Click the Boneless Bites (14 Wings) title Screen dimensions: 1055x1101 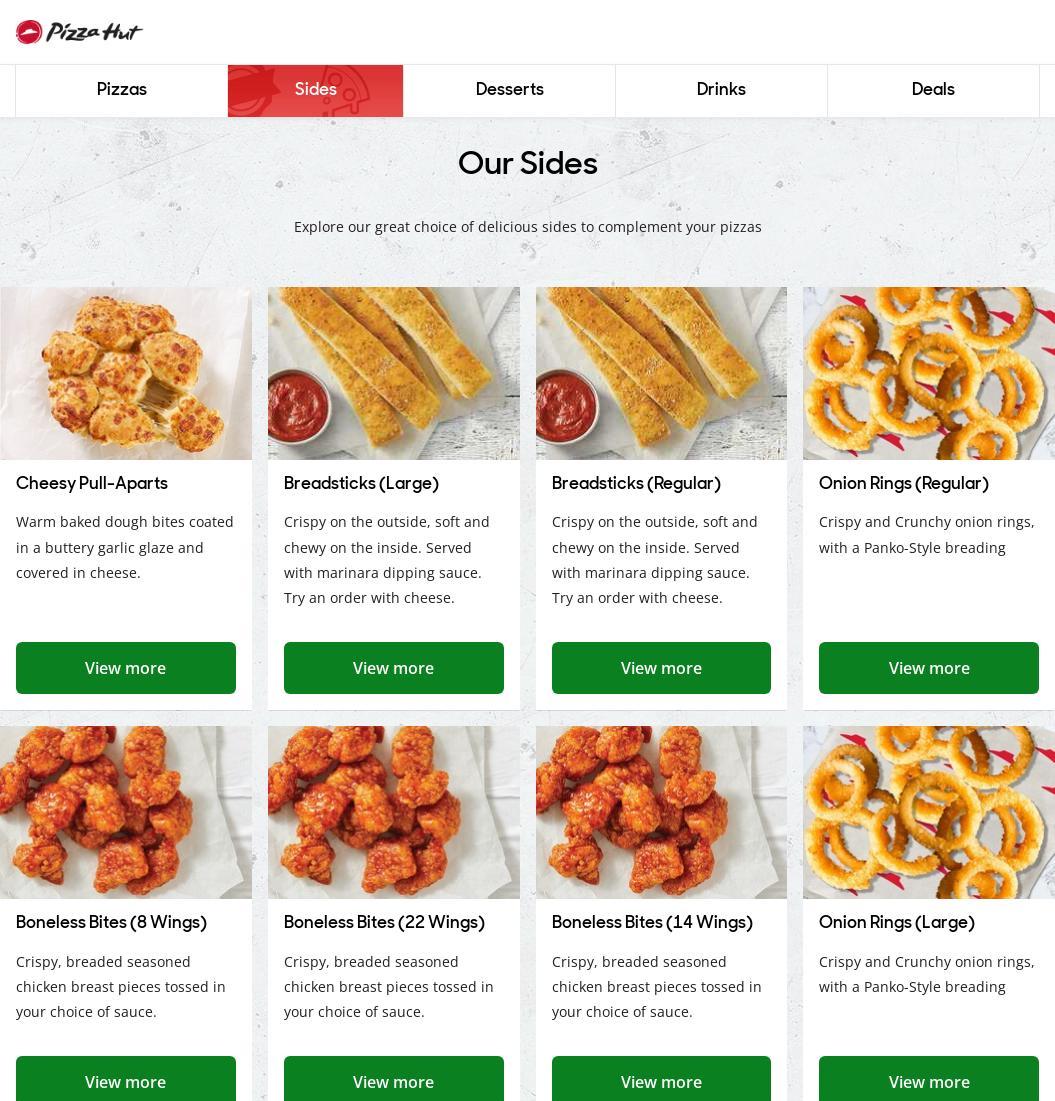click(x=652, y=922)
